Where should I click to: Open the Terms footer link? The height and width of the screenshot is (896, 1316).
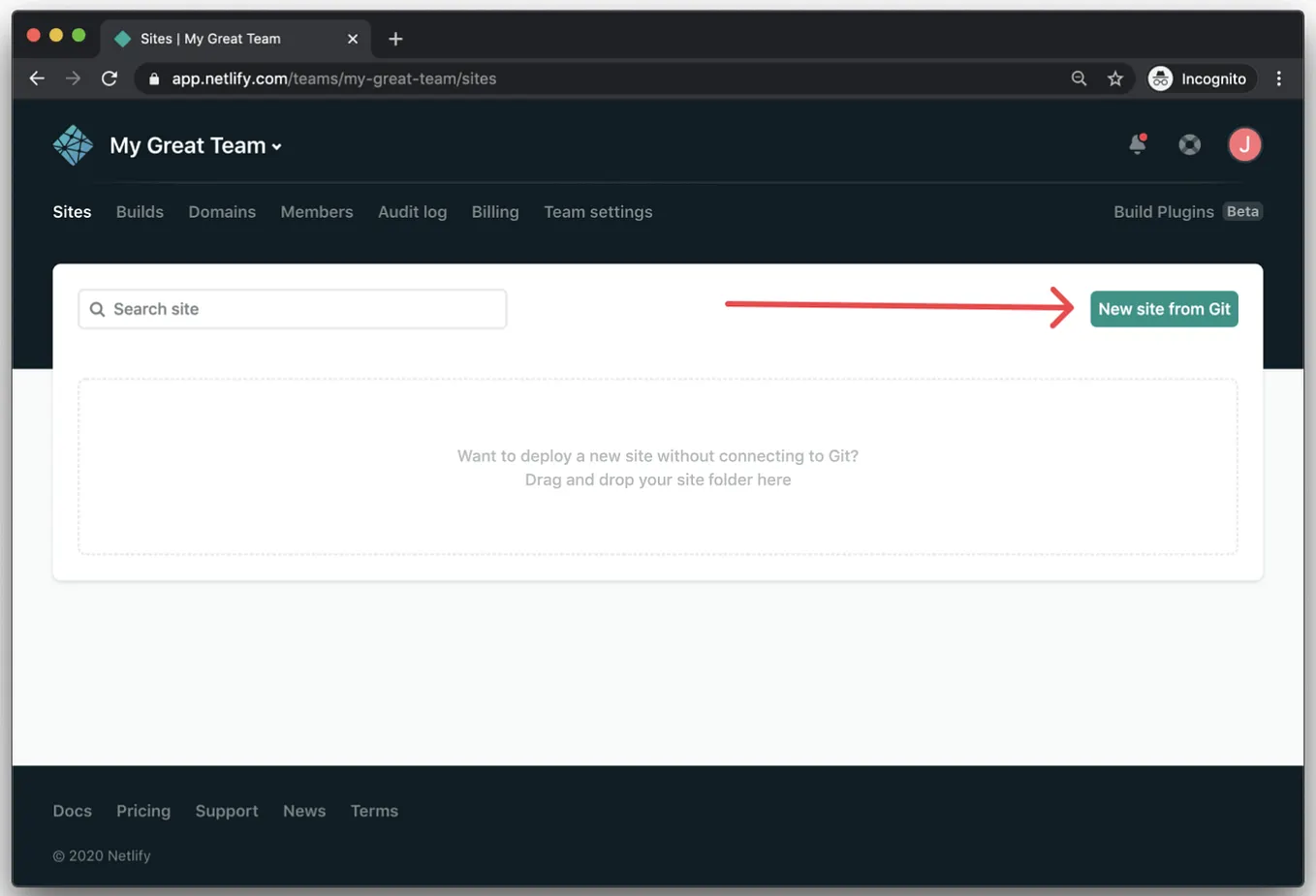pyautogui.click(x=374, y=811)
